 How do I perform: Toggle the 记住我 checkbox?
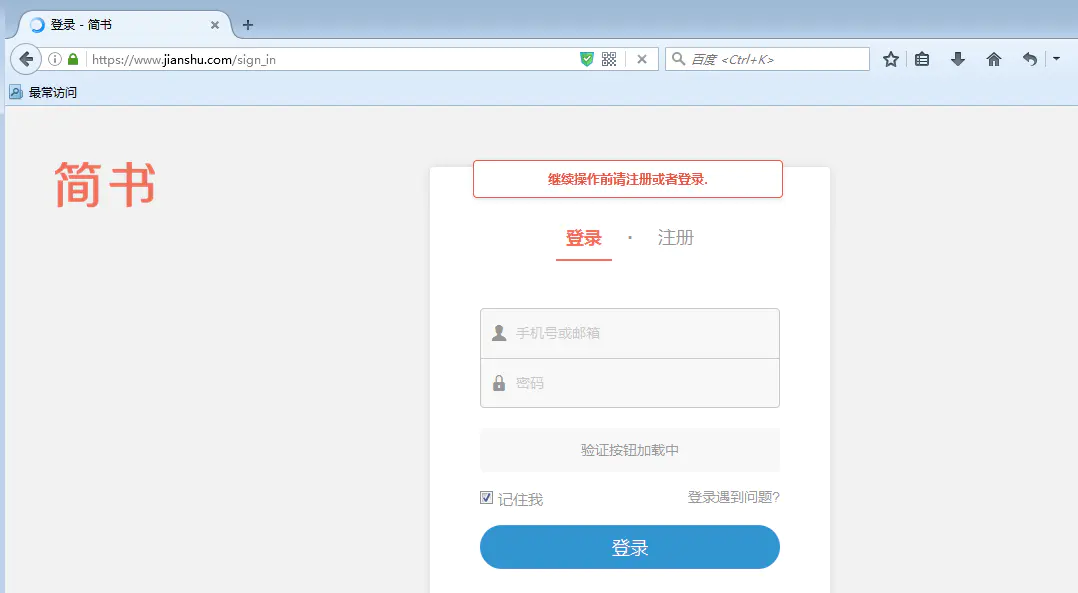tap(487, 497)
